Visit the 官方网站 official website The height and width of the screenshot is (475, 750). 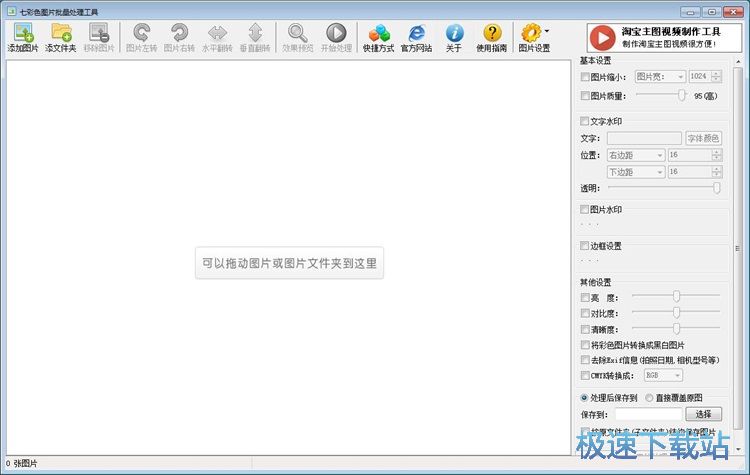(416, 38)
